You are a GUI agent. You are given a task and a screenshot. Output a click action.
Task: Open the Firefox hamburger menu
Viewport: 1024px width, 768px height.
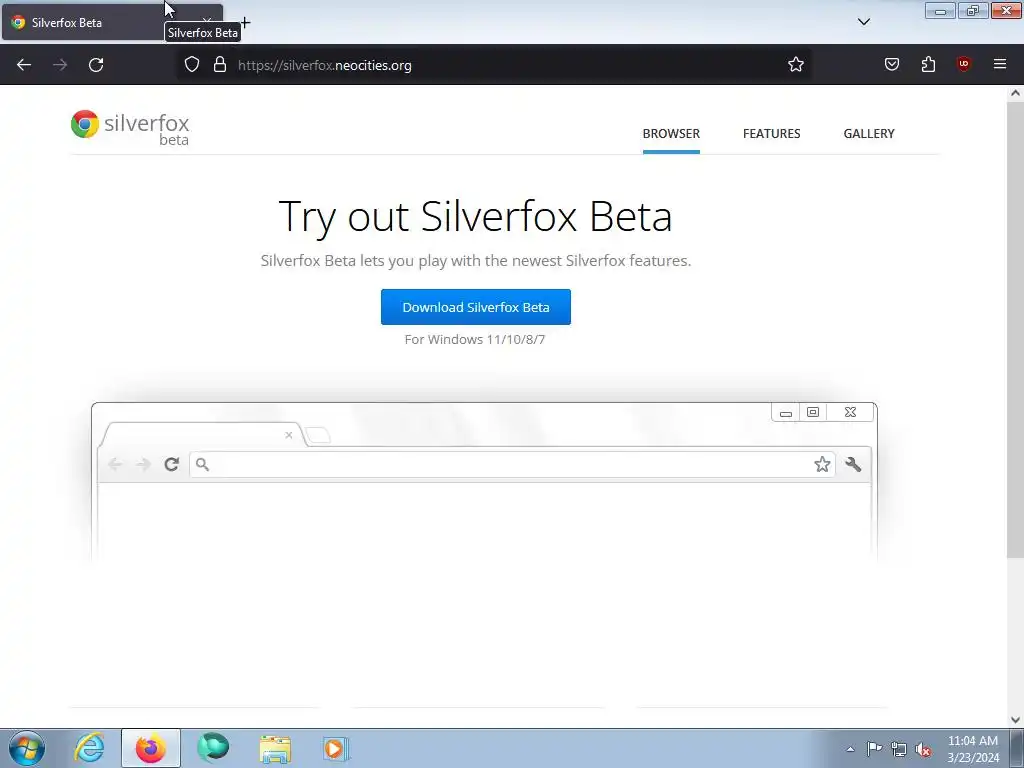coord(1000,65)
